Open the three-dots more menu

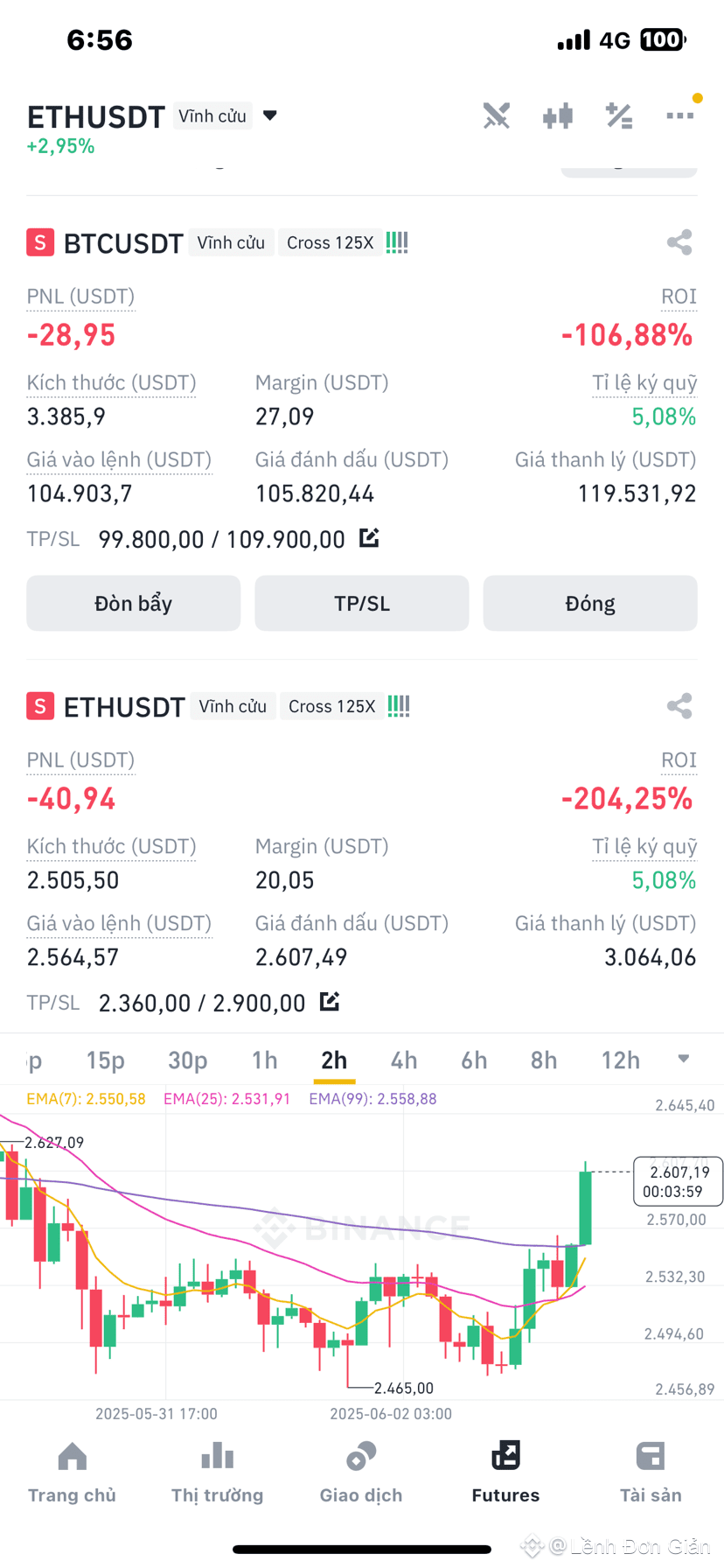click(679, 115)
